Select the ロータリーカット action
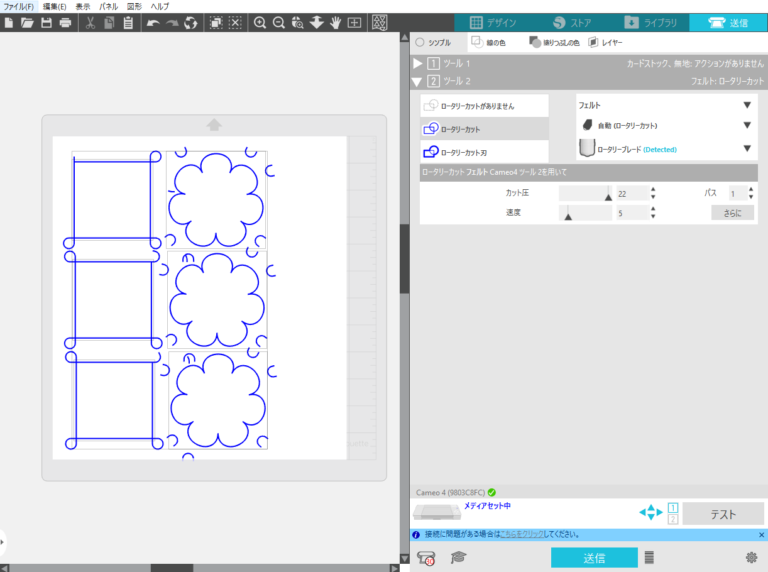Viewport: 768px width, 572px height. click(484, 129)
